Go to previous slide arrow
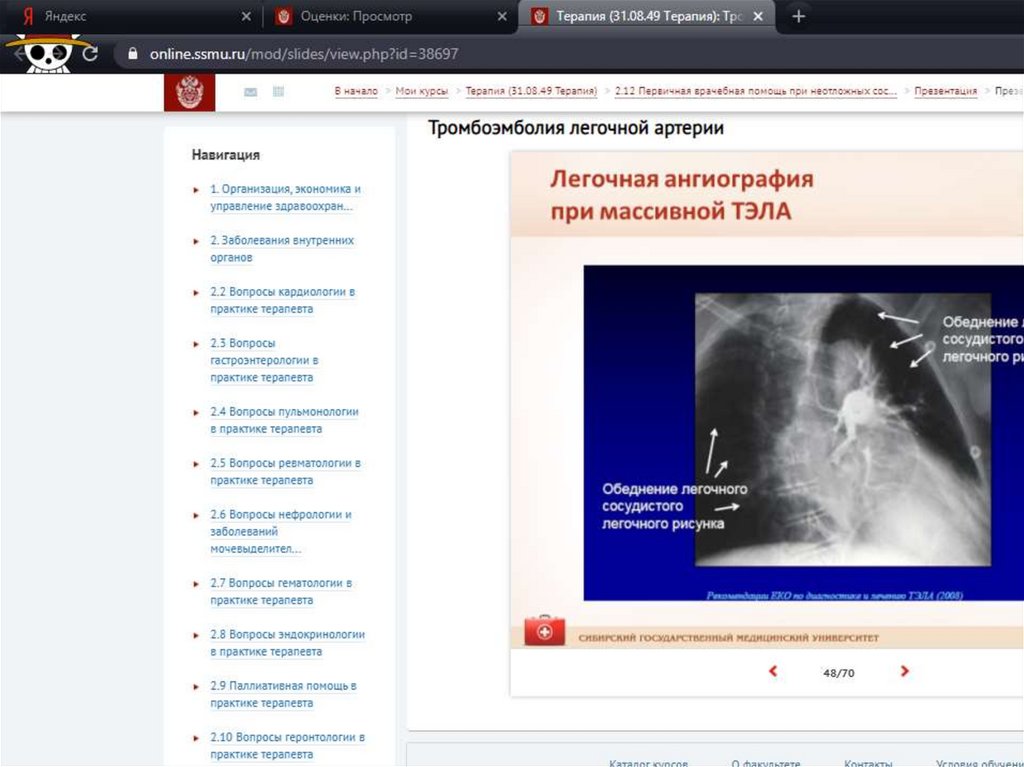Image resolution: width=1024 pixels, height=767 pixels. (773, 671)
